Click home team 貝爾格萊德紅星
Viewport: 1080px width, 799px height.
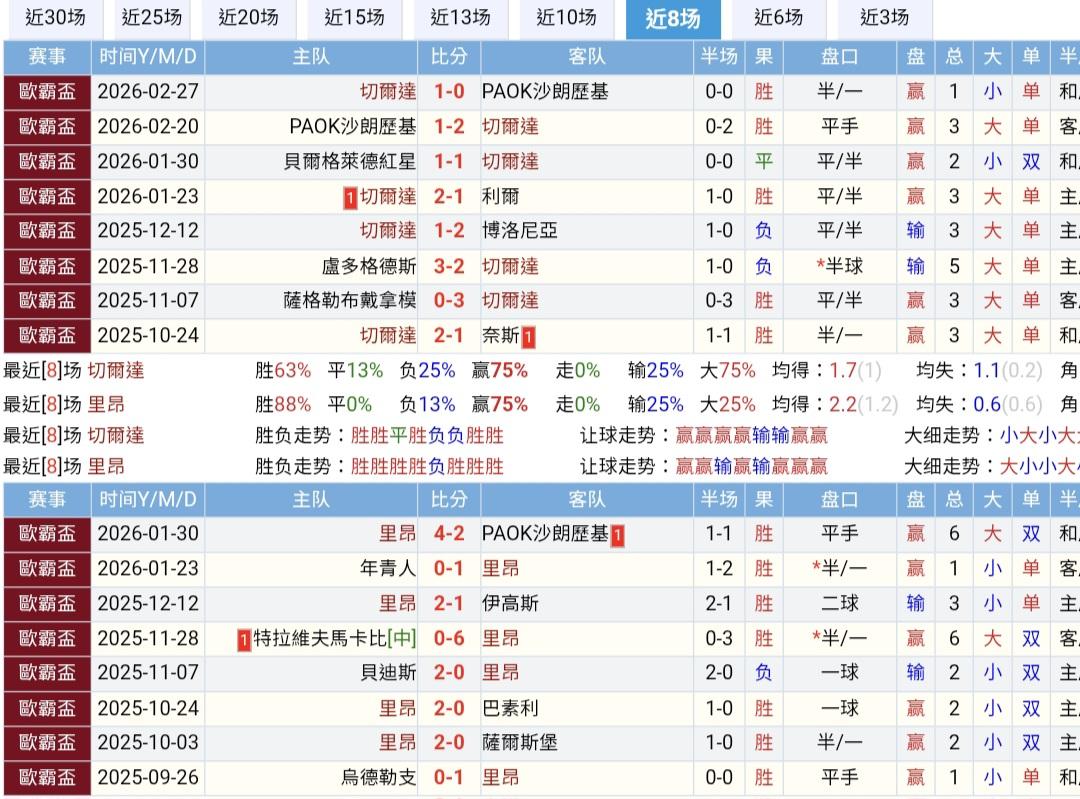click(350, 162)
